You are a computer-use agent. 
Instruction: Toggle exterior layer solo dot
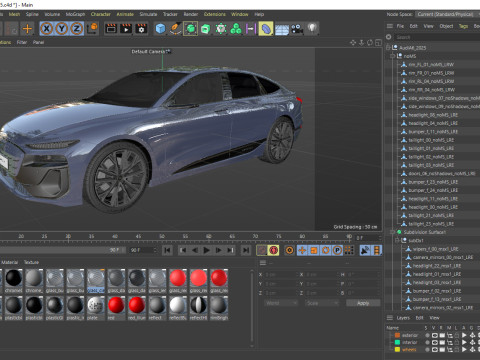[x=427, y=335]
